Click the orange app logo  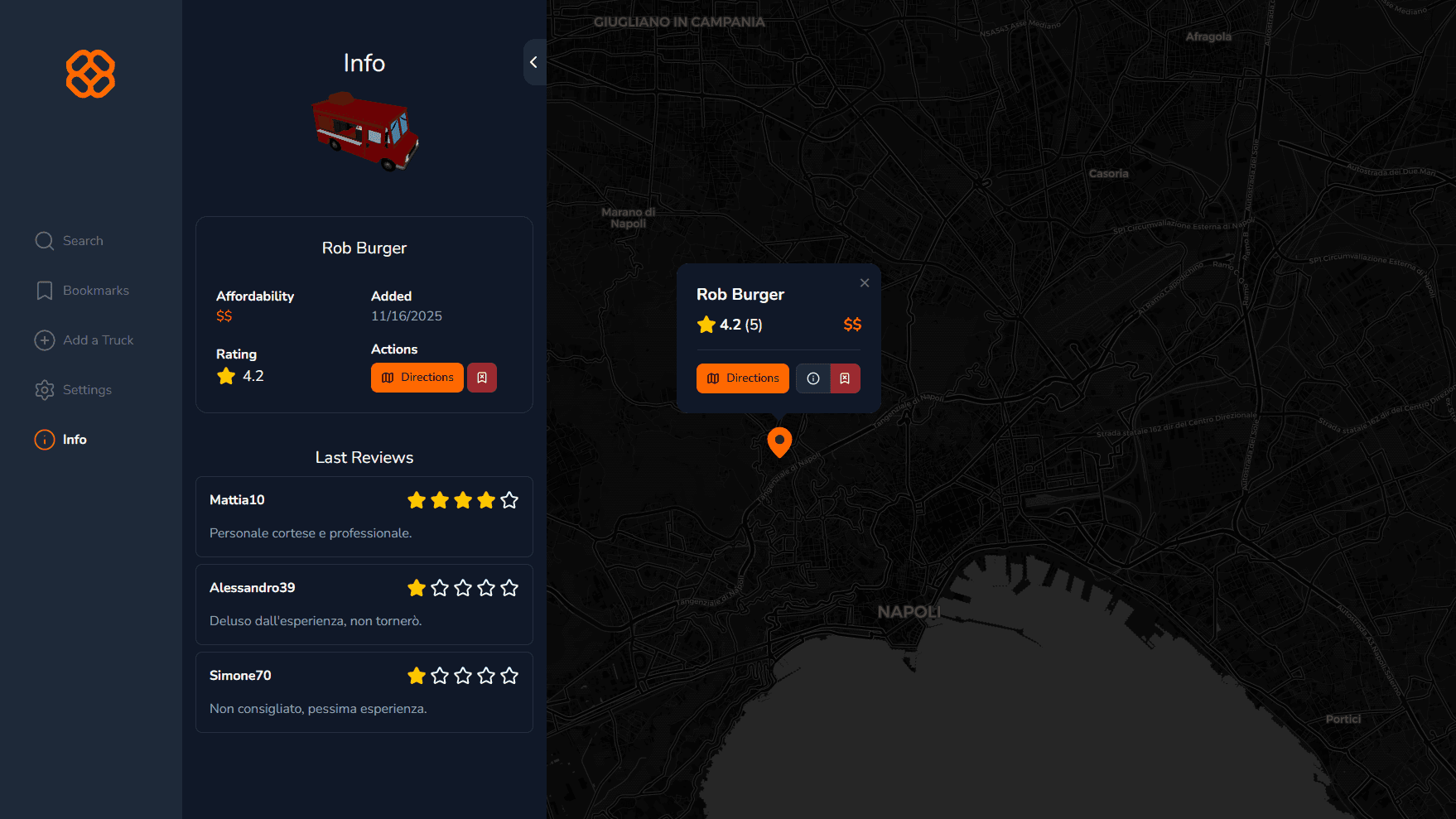(x=90, y=74)
